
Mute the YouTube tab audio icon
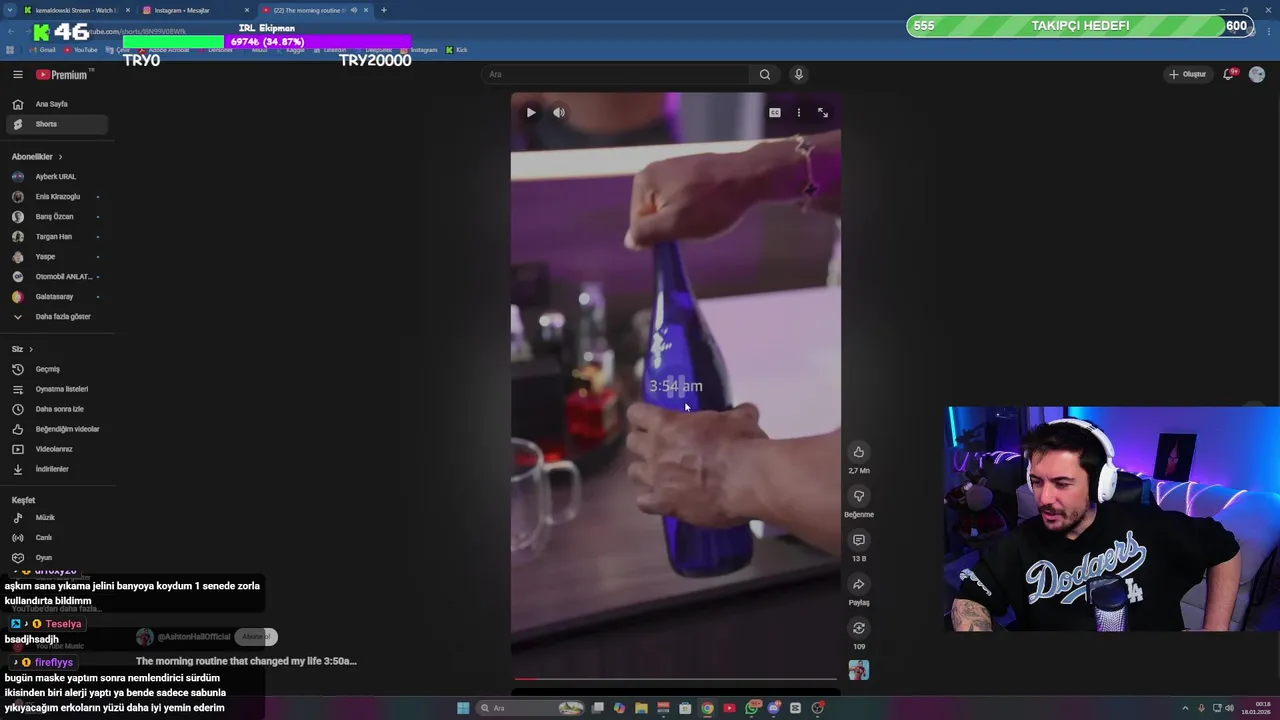click(353, 10)
